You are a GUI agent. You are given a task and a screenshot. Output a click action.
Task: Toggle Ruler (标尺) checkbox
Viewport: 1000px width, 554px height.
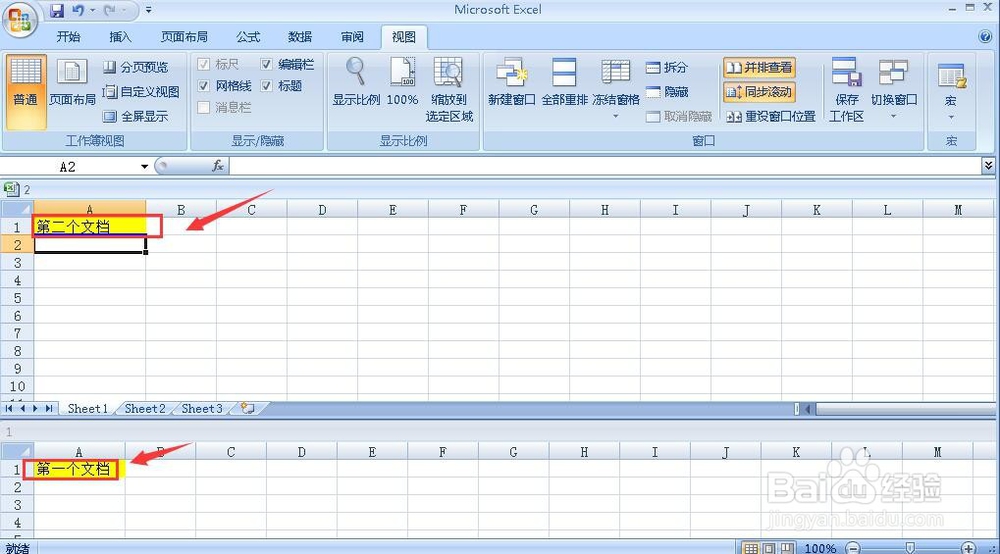tap(203, 64)
